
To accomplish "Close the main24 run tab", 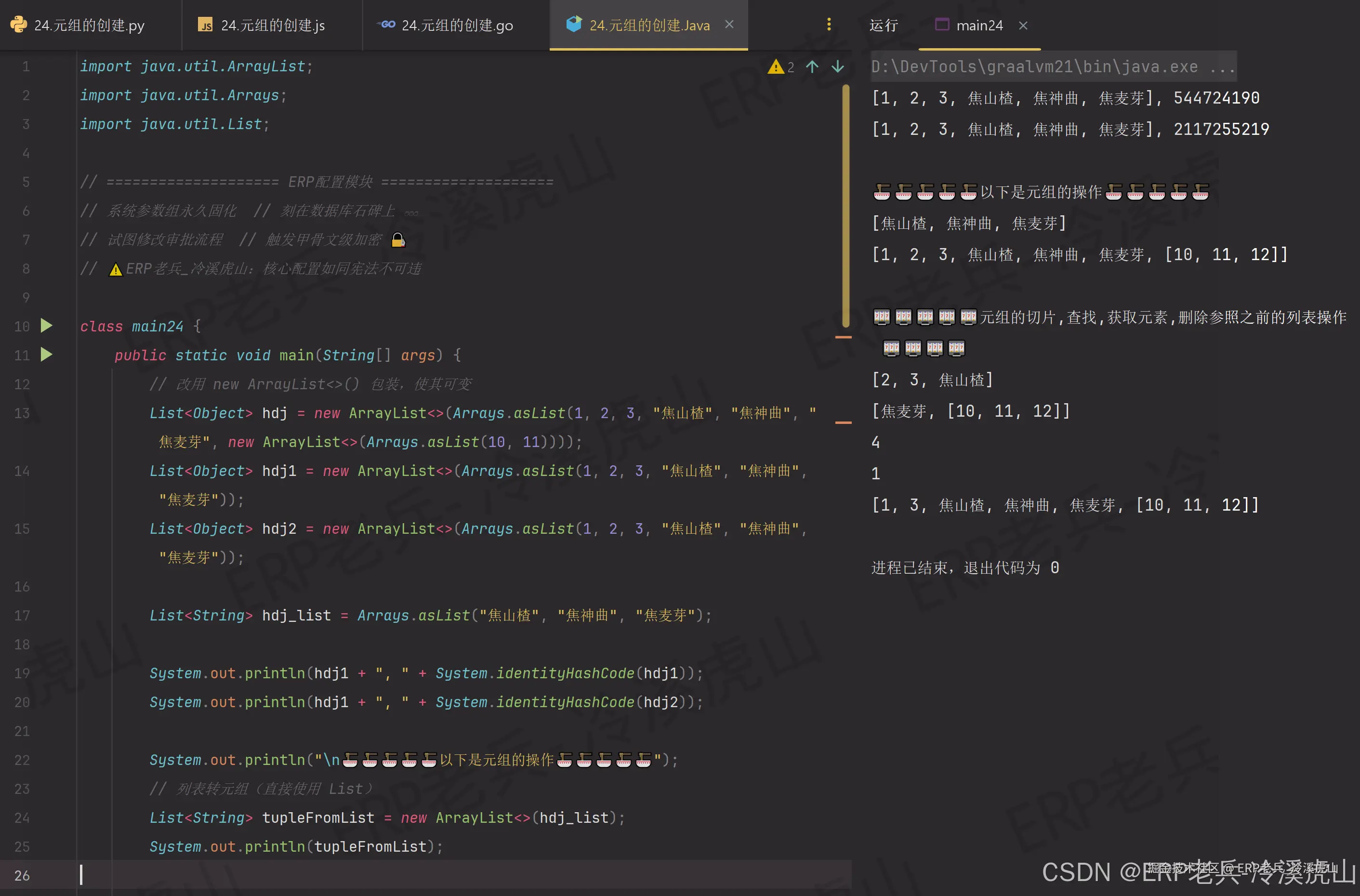I will point(1023,26).
